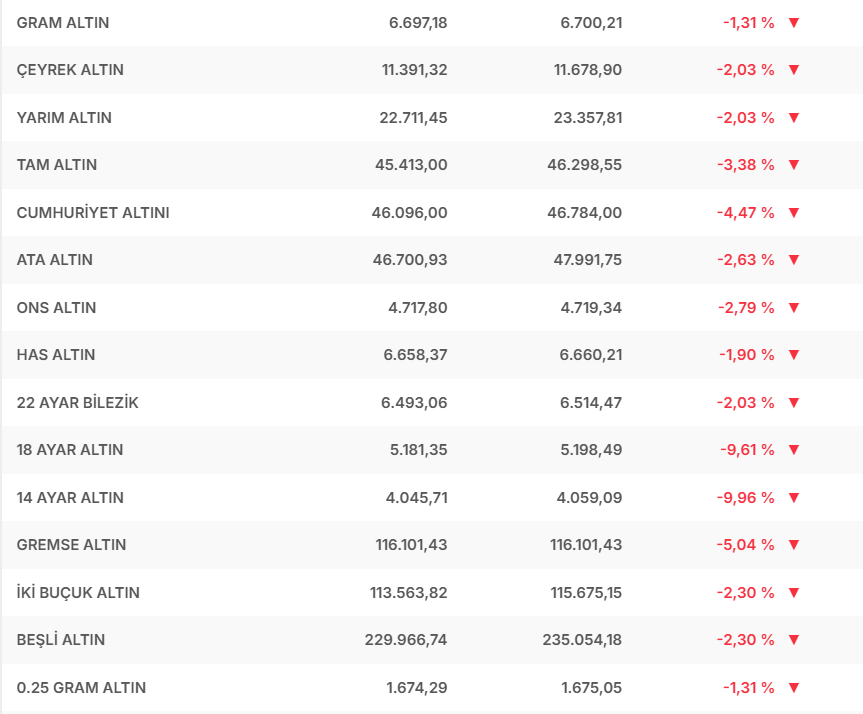Open HAS ALTIN details
The image size is (863, 714).
(56, 355)
